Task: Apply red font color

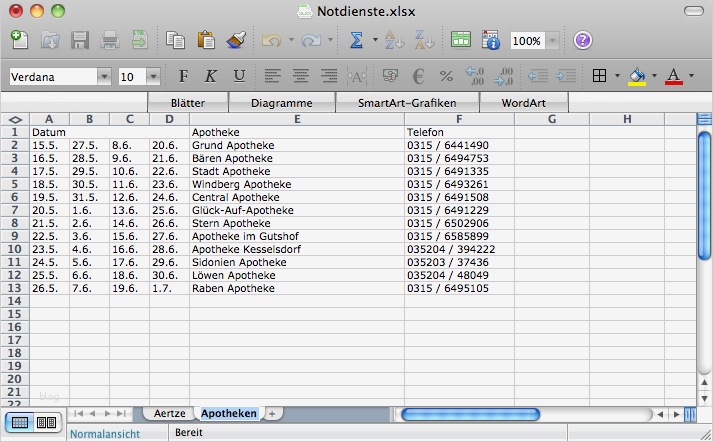Action: click(674, 76)
